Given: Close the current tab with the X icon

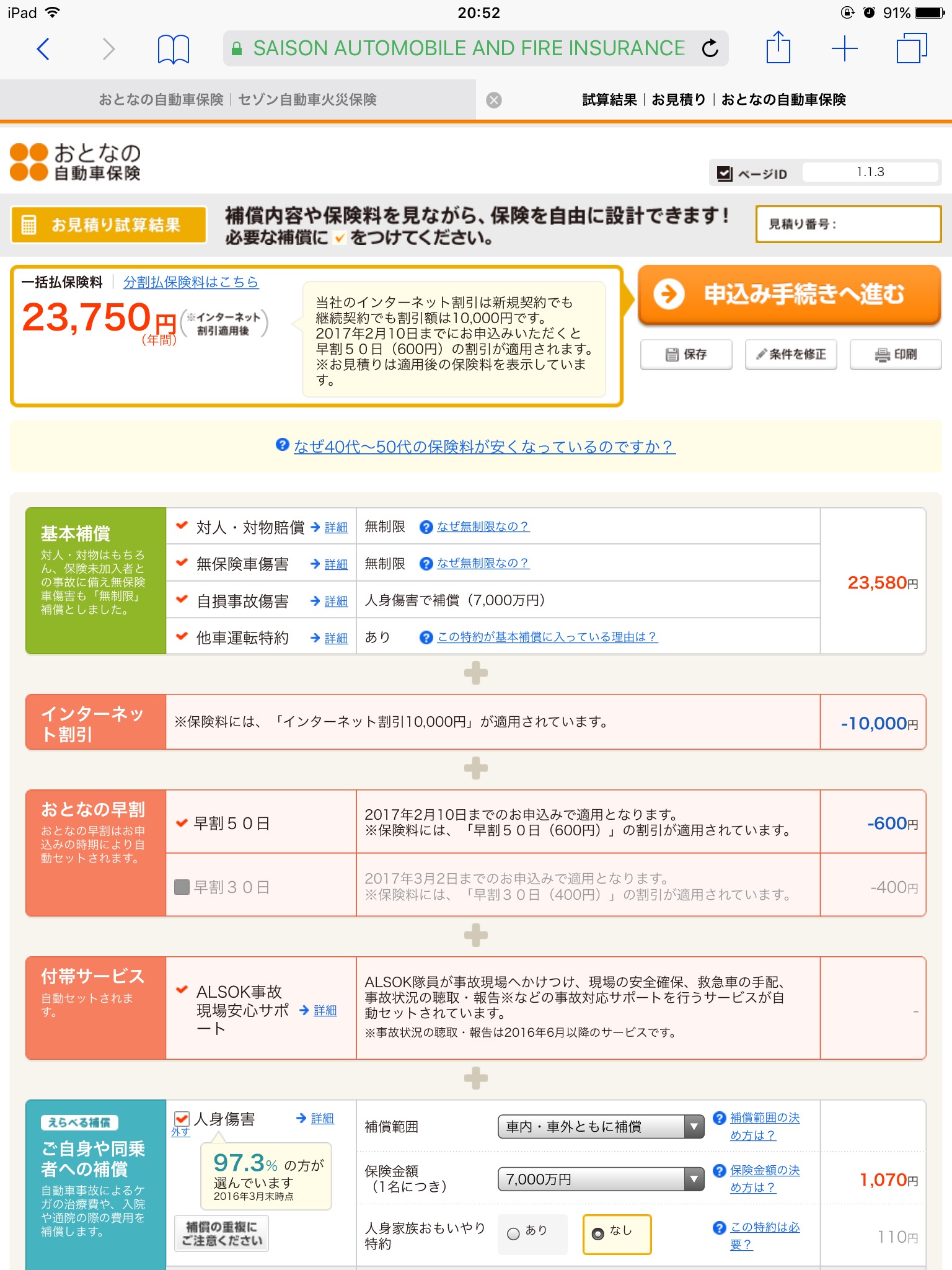Looking at the screenshot, I should (x=494, y=100).
